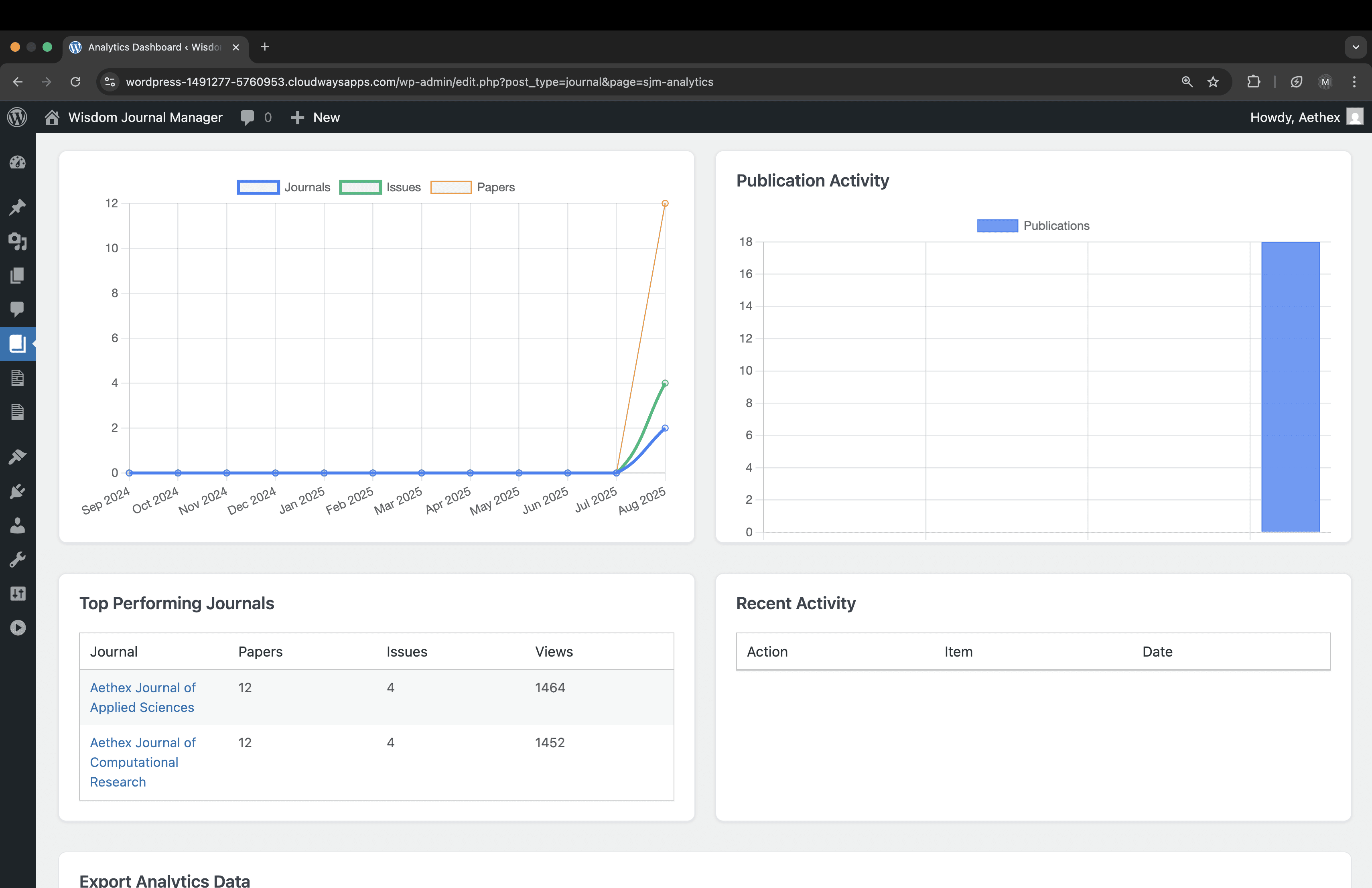Open the Media library sidebar icon

17,241
